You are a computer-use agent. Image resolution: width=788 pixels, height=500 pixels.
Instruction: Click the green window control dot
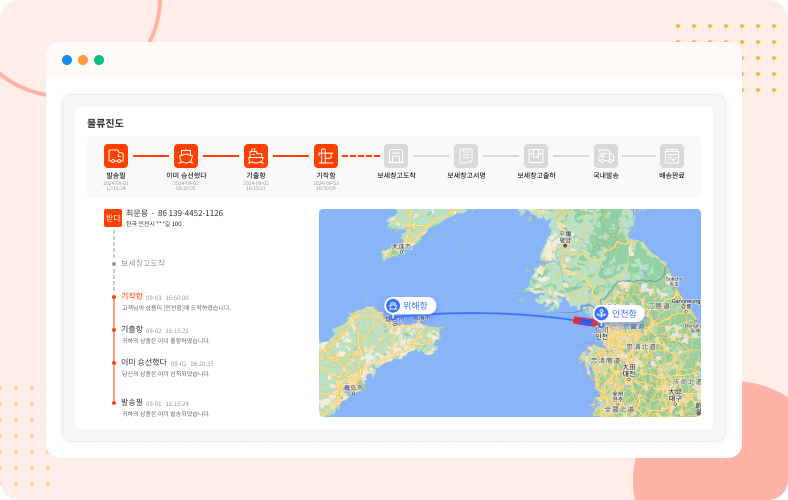99,60
